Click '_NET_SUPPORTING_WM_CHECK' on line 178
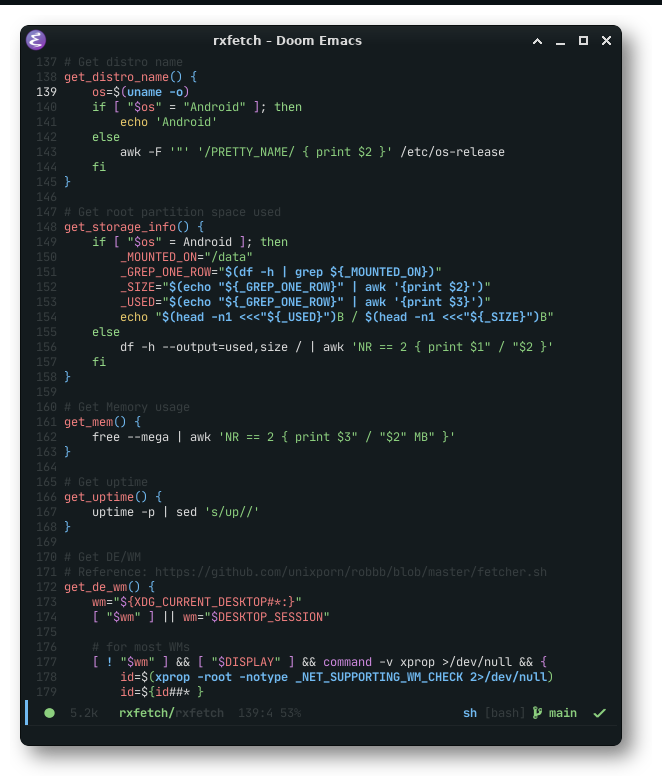 pyautogui.click(x=379, y=677)
